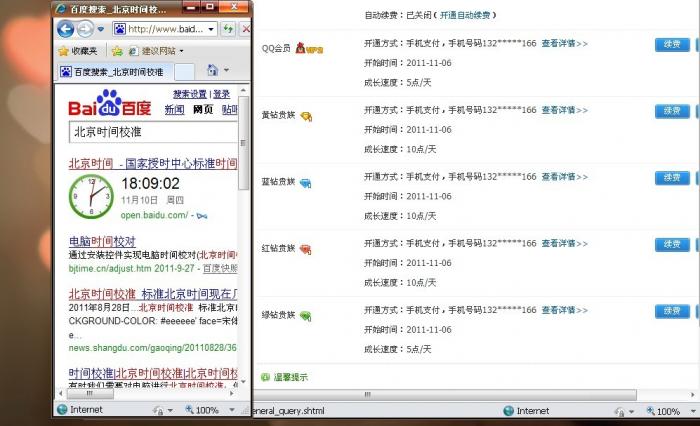Screen dimensions: 700x426
Task: Click the 黄钻贵族 yellow diamond icon
Action: pyautogui.click(x=306, y=116)
